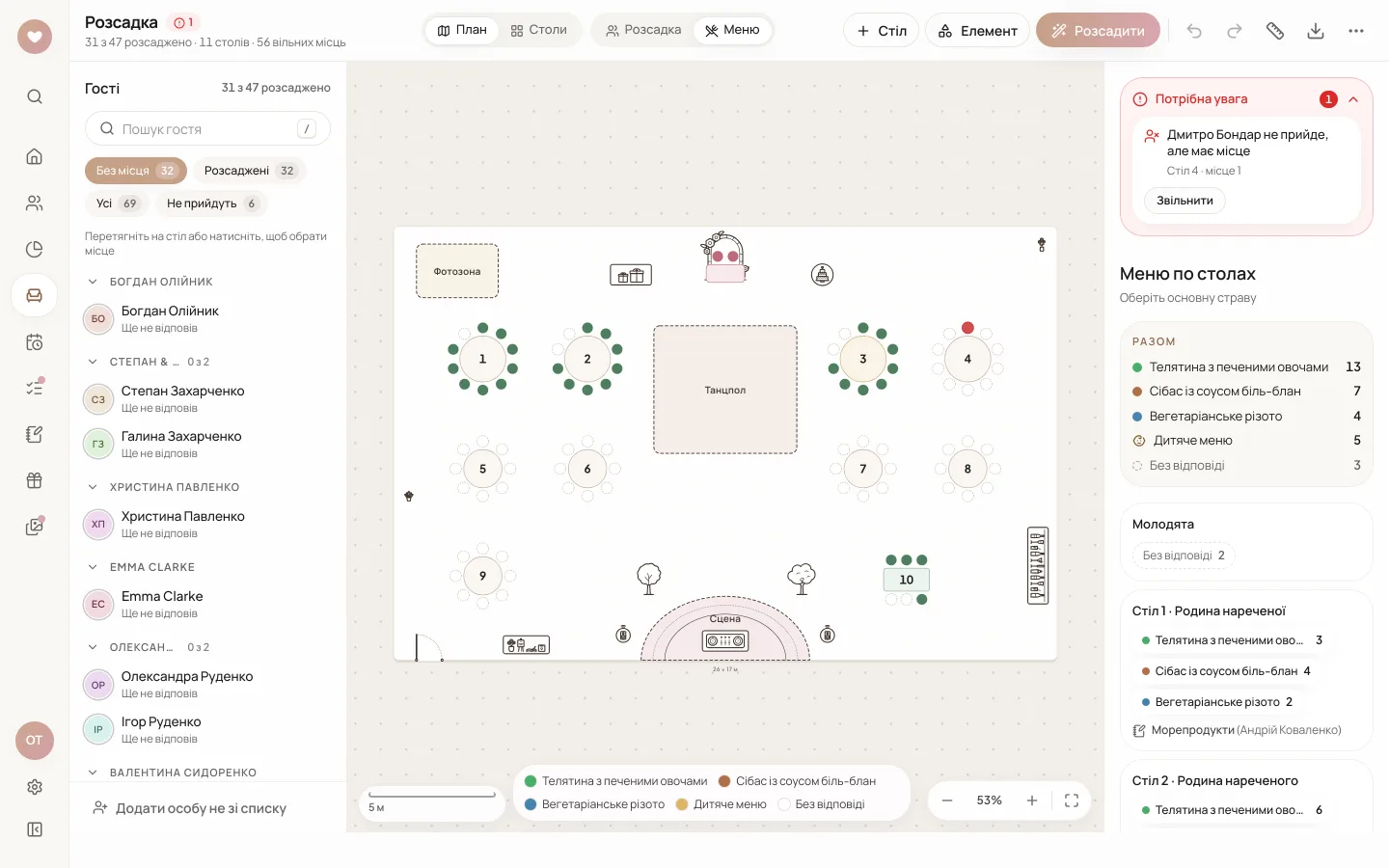Collapse the 'Христина Павленко' group chevron
The width and height of the screenshot is (1389, 868).
(93, 487)
